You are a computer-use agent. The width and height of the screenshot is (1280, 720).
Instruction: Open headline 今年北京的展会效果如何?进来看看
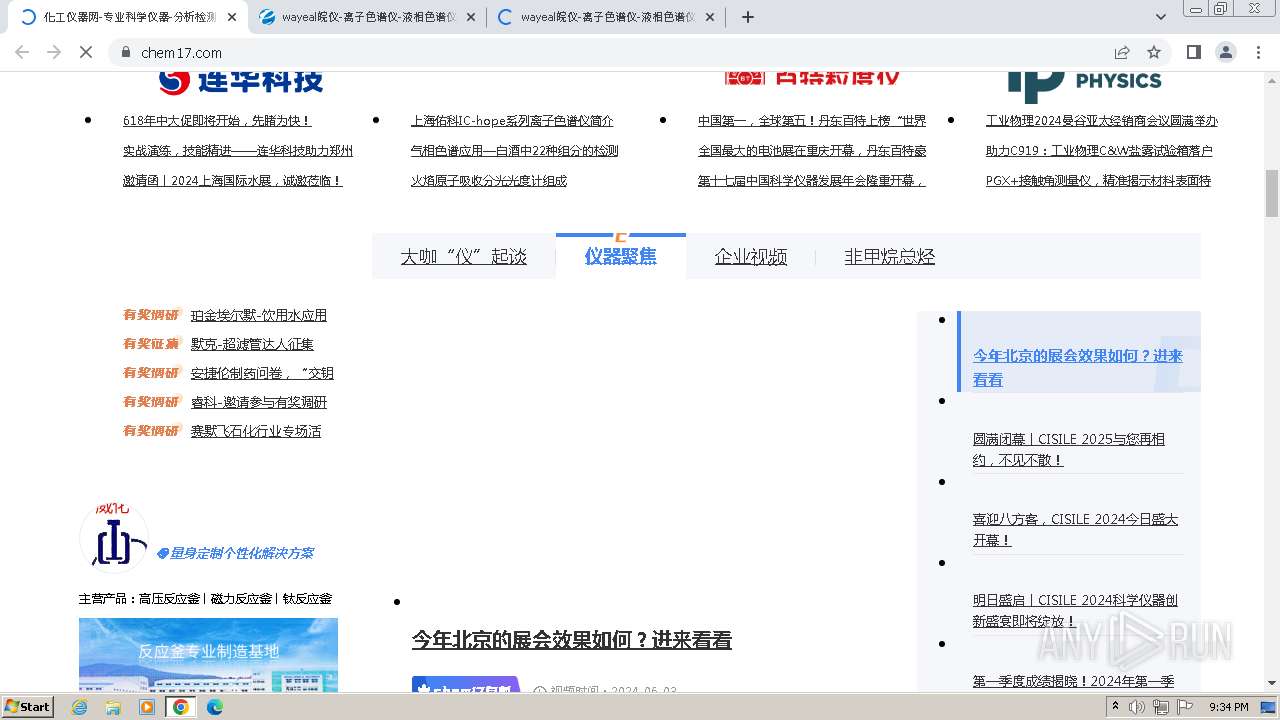tap(572, 640)
